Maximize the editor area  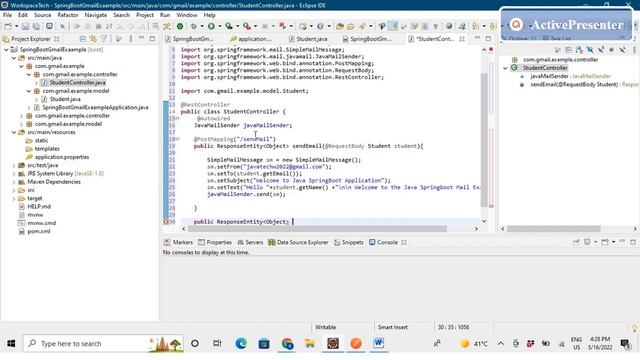(488, 38)
